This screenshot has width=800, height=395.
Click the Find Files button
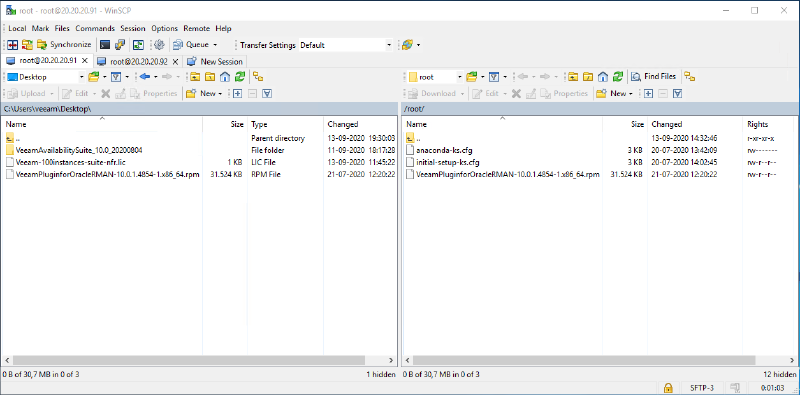click(654, 77)
